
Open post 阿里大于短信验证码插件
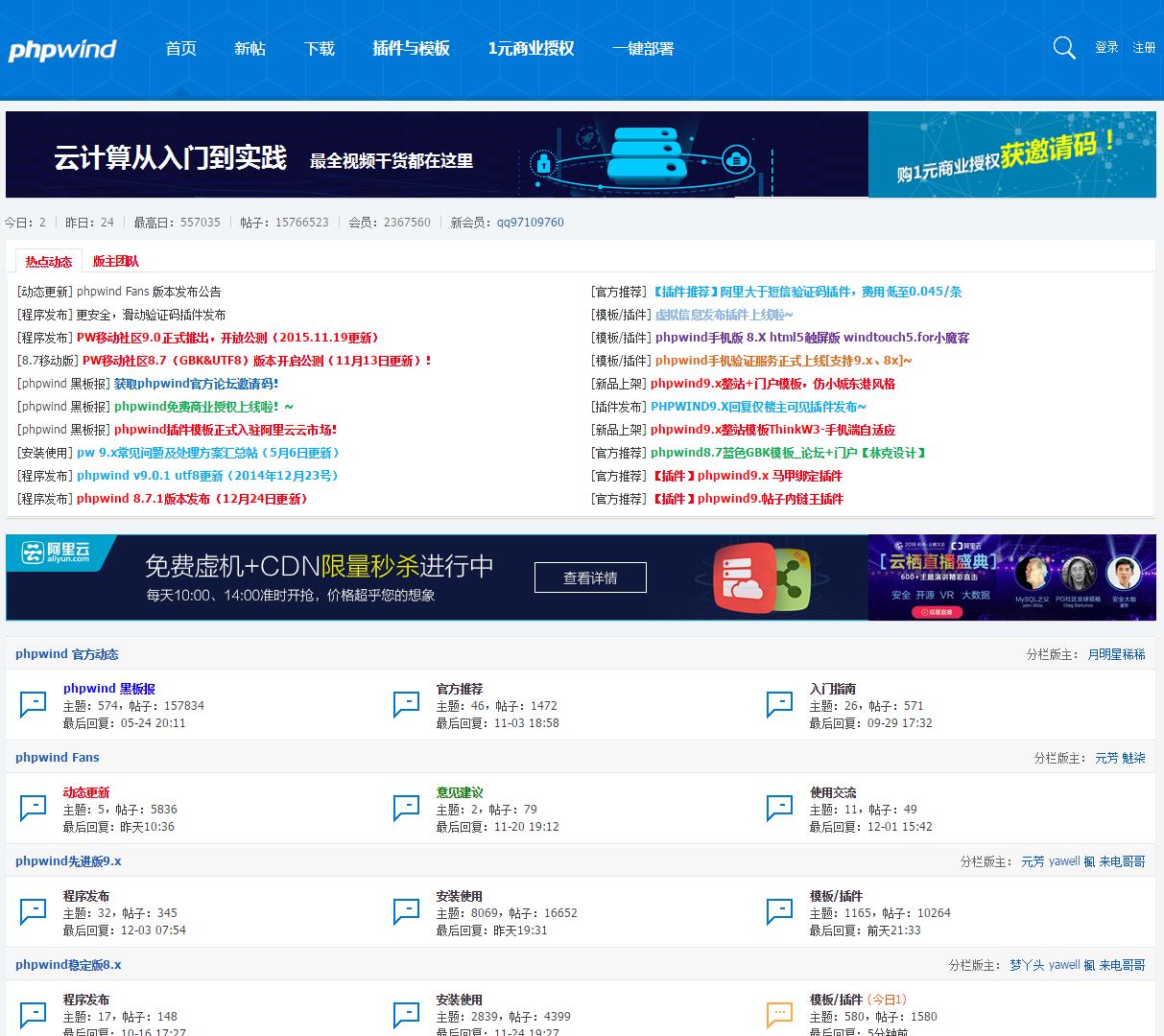[x=806, y=292]
